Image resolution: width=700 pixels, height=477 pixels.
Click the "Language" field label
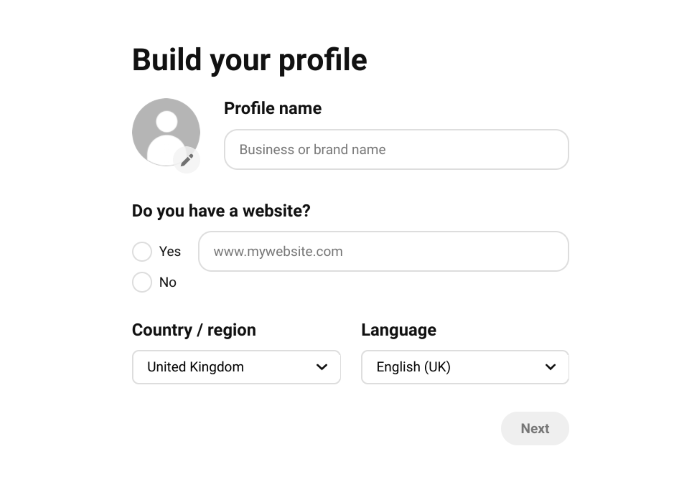399,330
